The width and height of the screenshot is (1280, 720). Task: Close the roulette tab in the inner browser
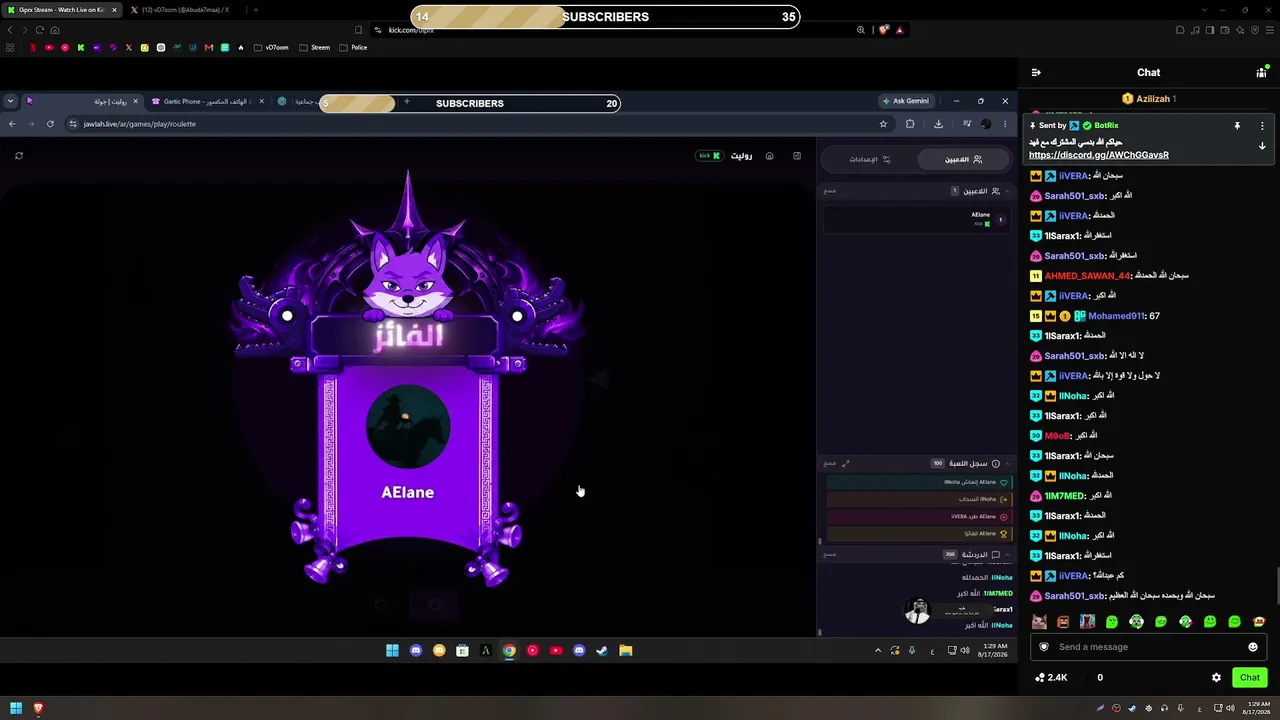pos(136,101)
